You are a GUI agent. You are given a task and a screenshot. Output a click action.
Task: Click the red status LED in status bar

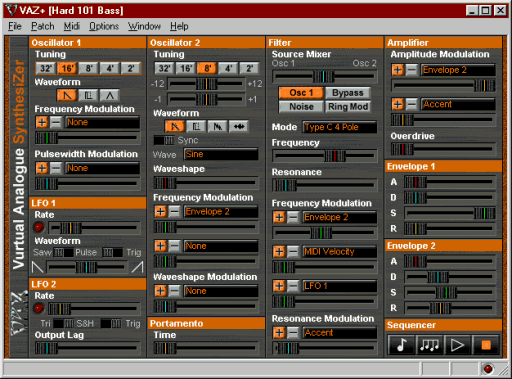[x=488, y=369]
